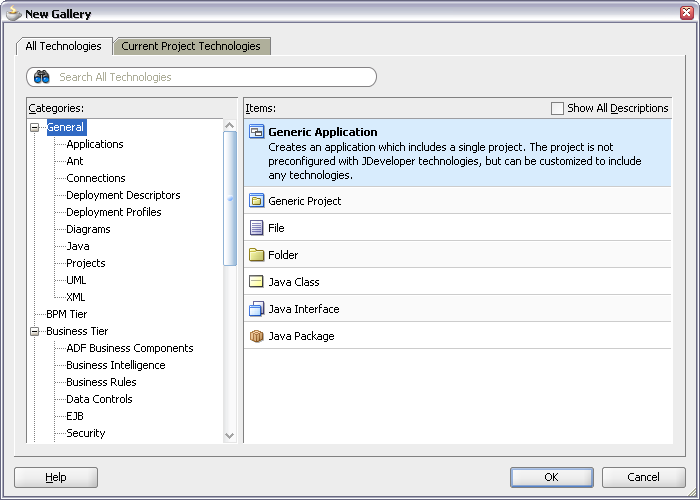The width and height of the screenshot is (700, 500).
Task: Collapse the General category node
Action: 35,127
